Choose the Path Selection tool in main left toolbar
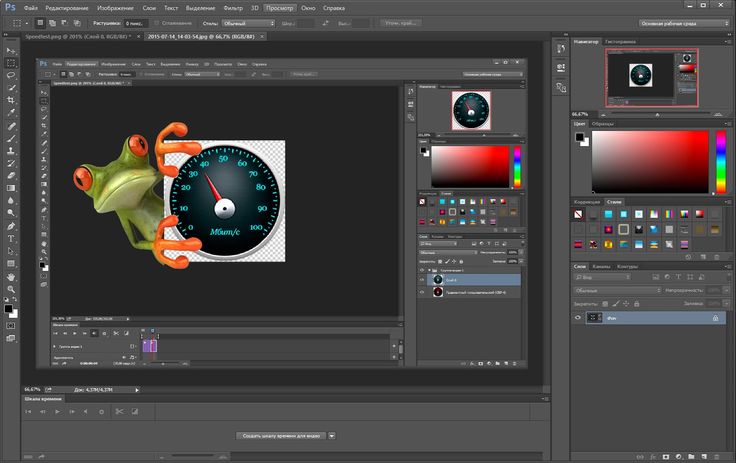736x463 pixels. click(11, 251)
